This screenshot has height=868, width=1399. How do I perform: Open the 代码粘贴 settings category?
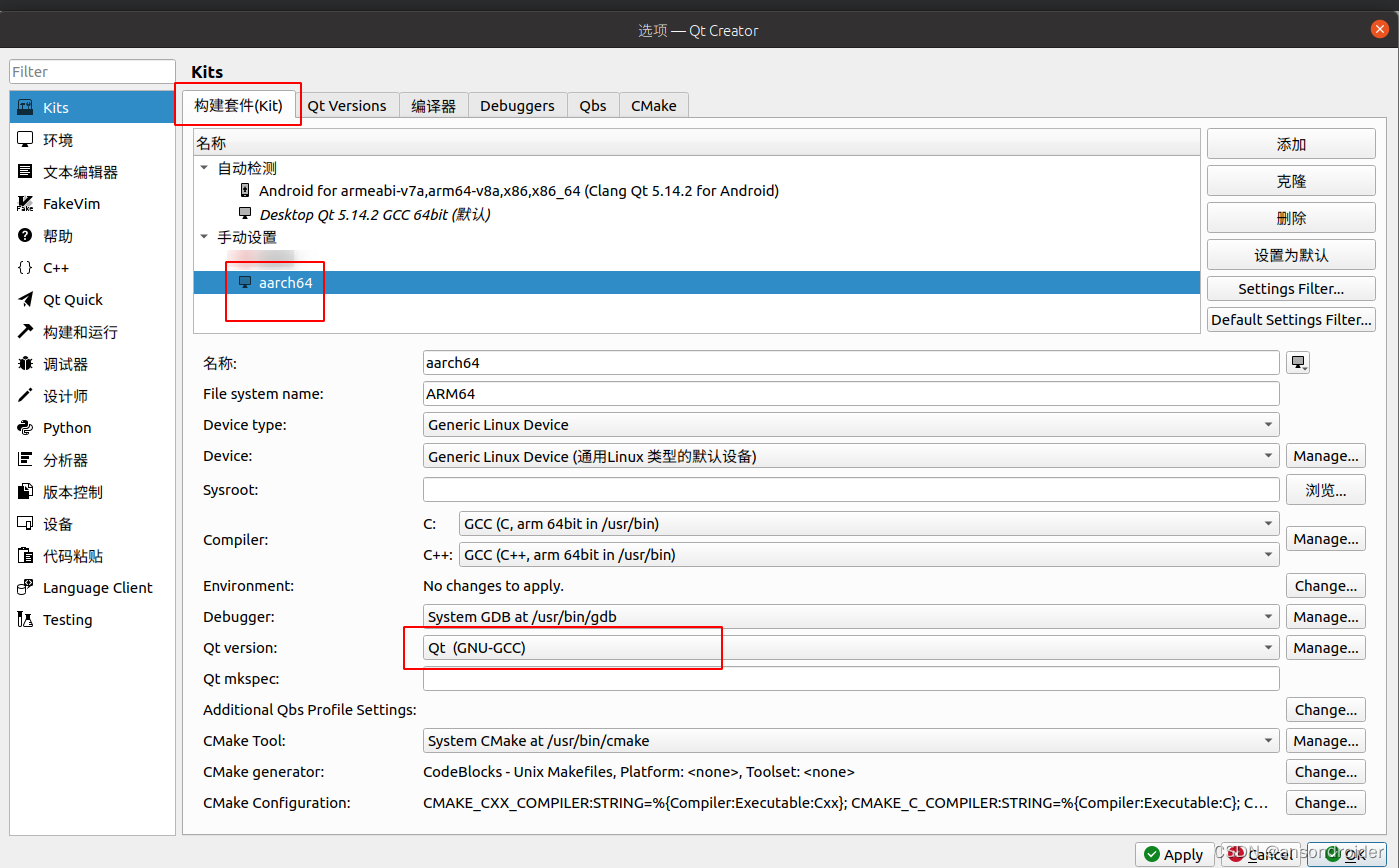[x=92, y=555]
